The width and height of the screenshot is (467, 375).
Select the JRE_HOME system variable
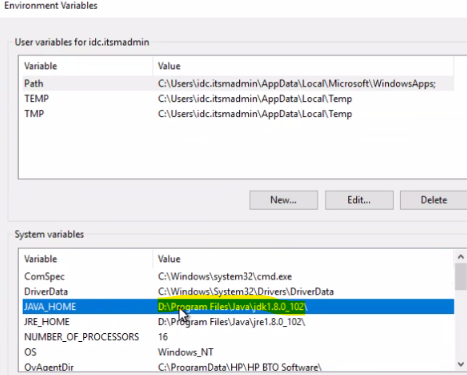click(238, 322)
